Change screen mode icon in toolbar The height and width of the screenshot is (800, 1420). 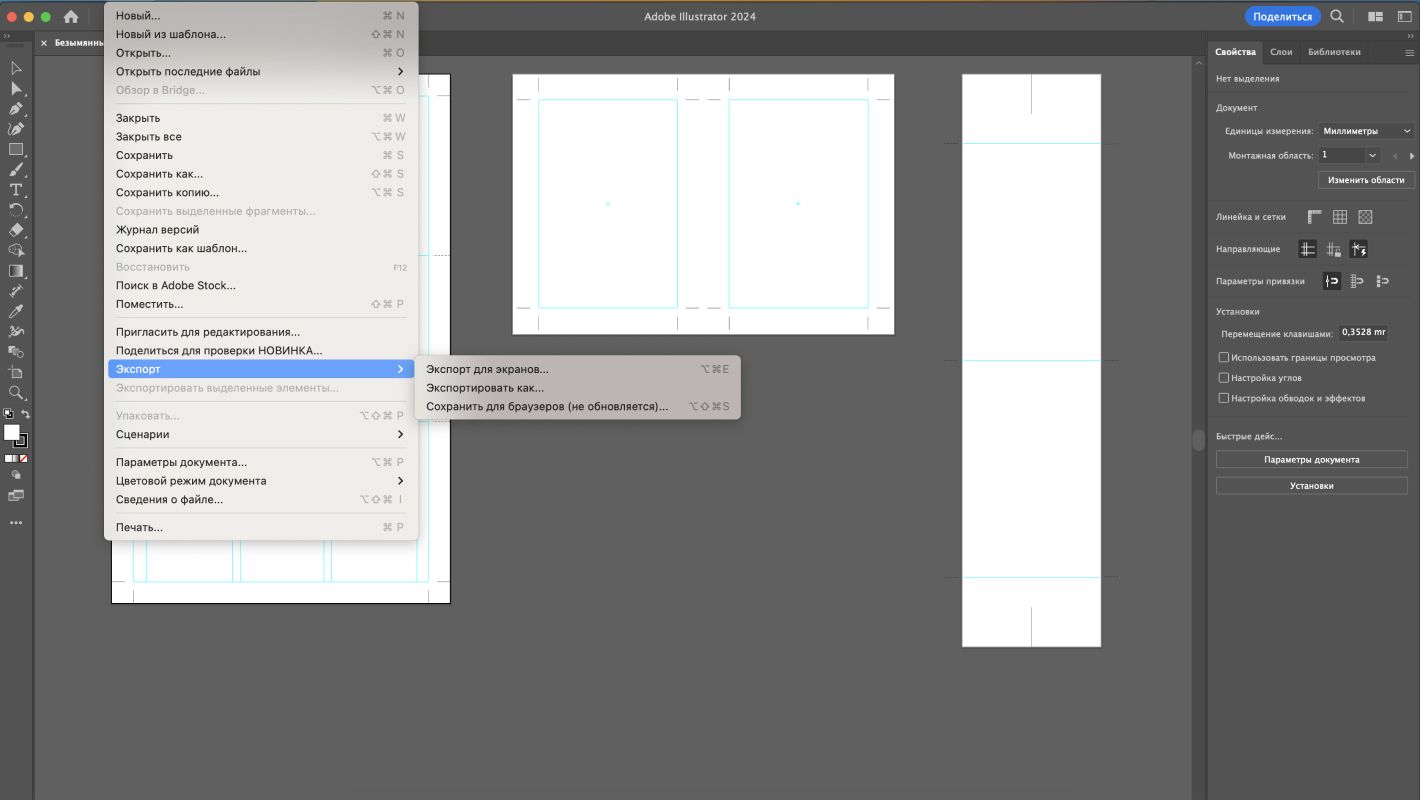coord(16,495)
